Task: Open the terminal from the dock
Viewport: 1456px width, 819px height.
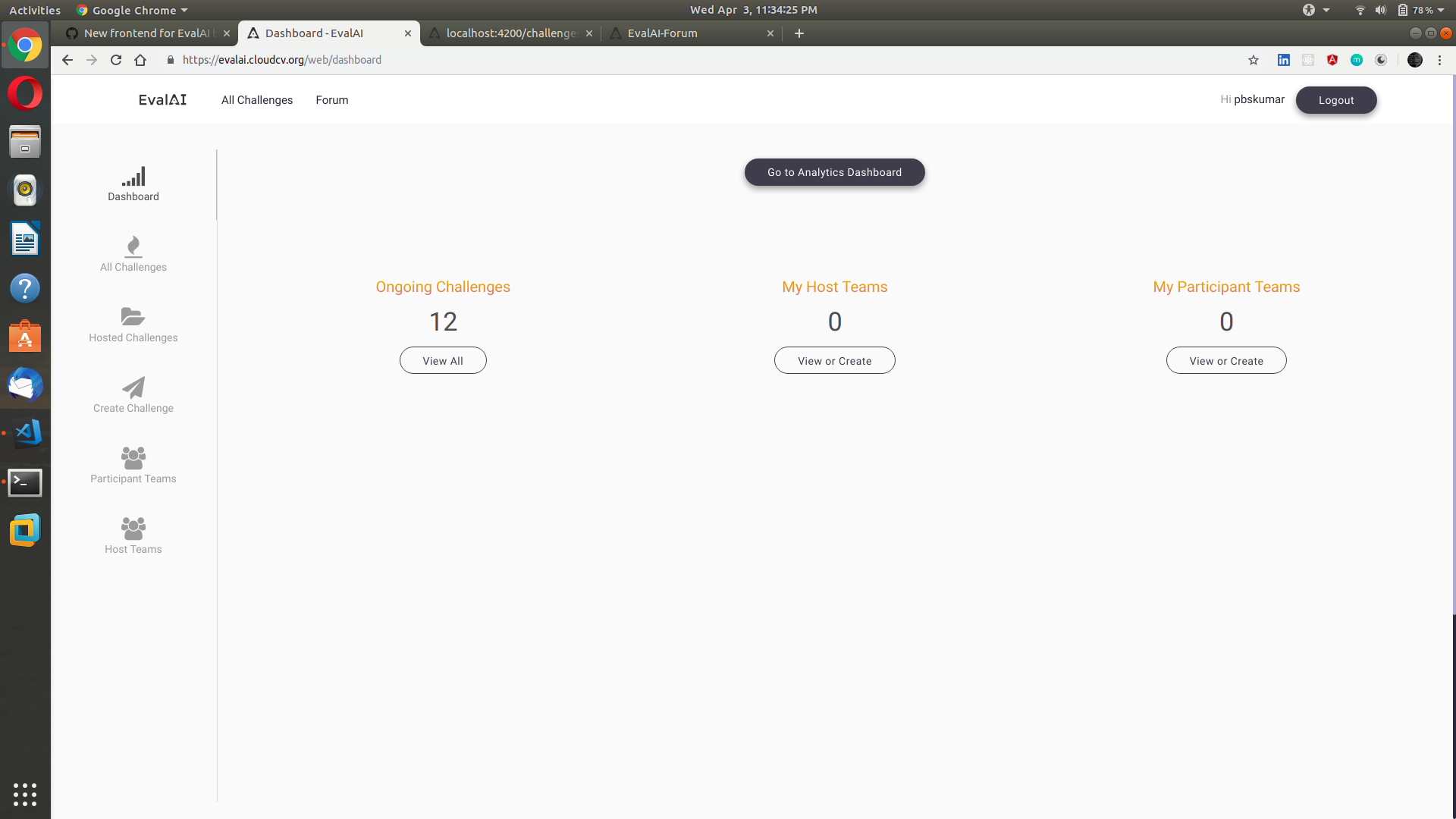Action: (25, 482)
